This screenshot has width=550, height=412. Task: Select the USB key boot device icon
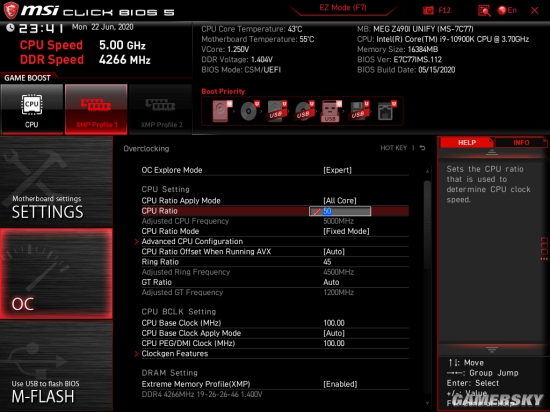click(330, 111)
